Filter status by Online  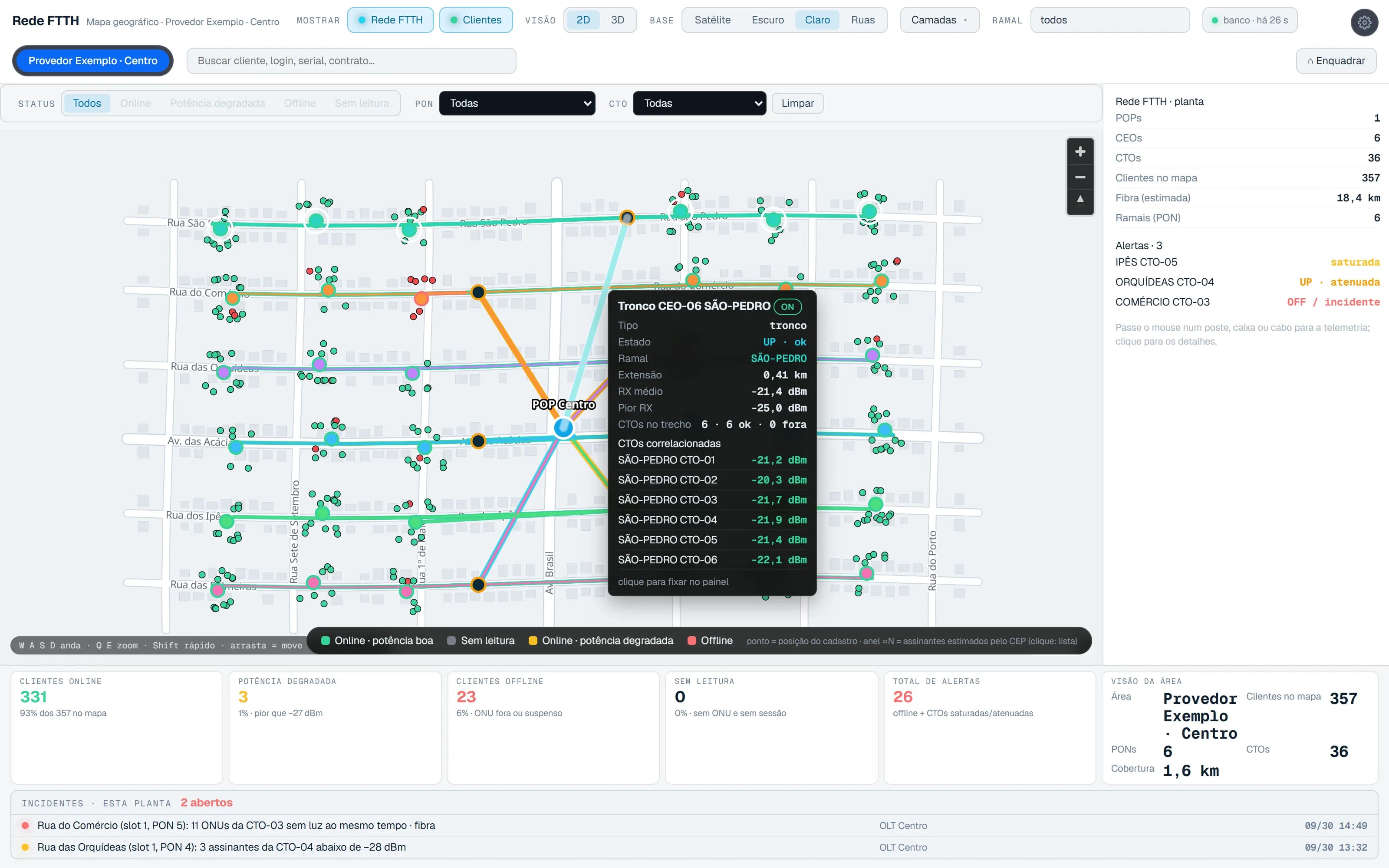[x=135, y=103]
